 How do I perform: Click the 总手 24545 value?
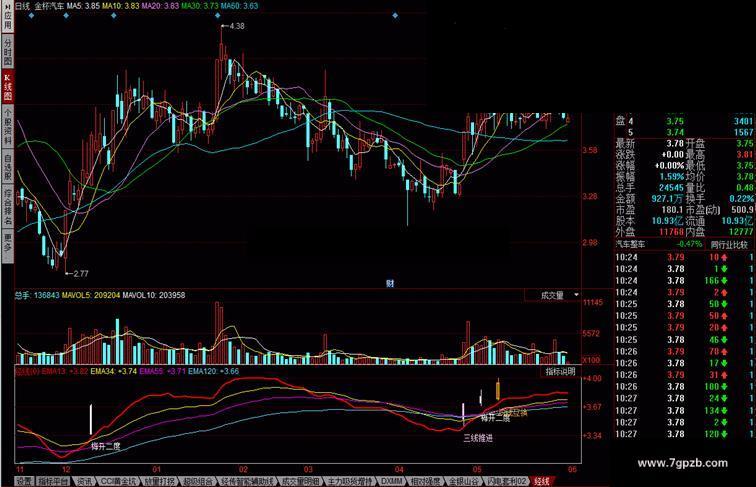(672, 188)
